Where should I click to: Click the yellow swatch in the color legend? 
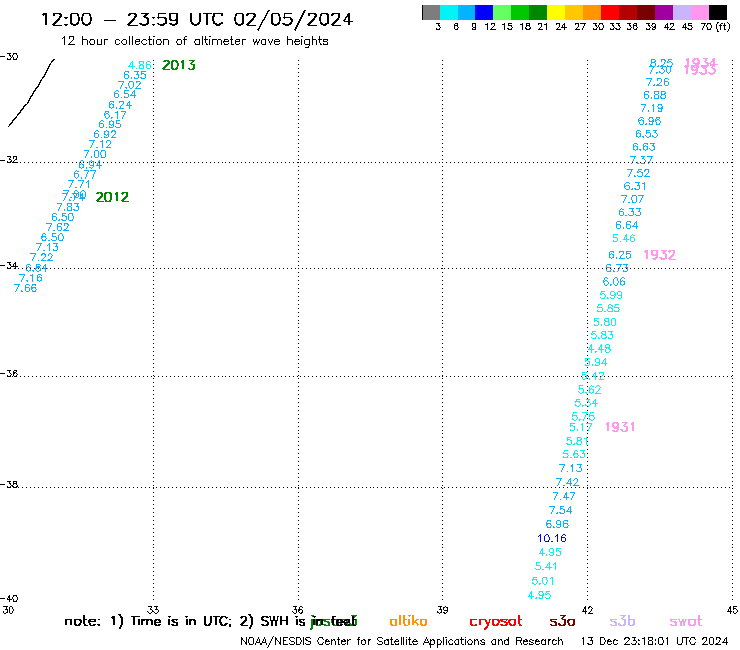[x=556, y=12]
